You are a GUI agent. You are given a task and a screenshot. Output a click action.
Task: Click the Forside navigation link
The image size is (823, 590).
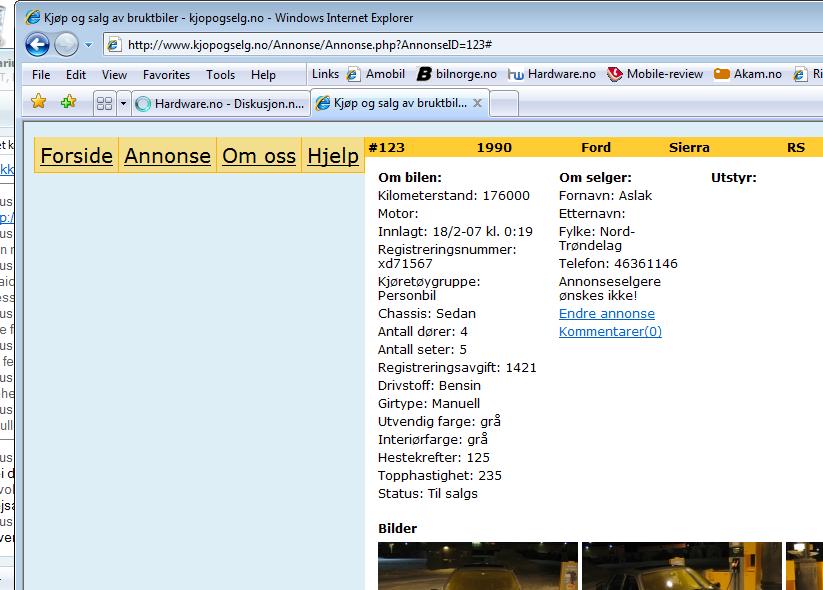tap(77, 155)
